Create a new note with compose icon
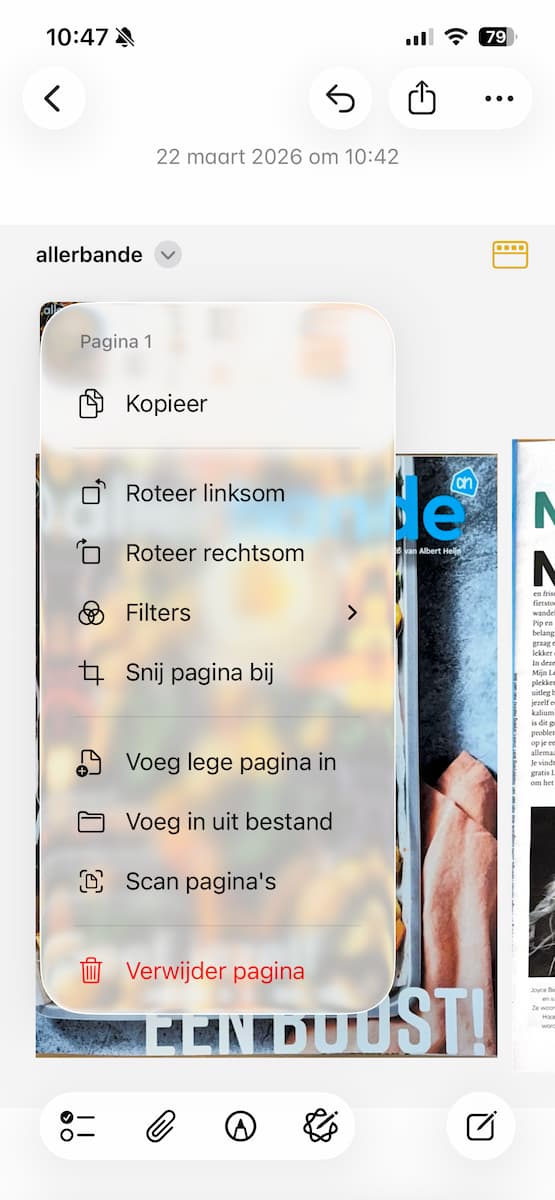 (481, 1126)
